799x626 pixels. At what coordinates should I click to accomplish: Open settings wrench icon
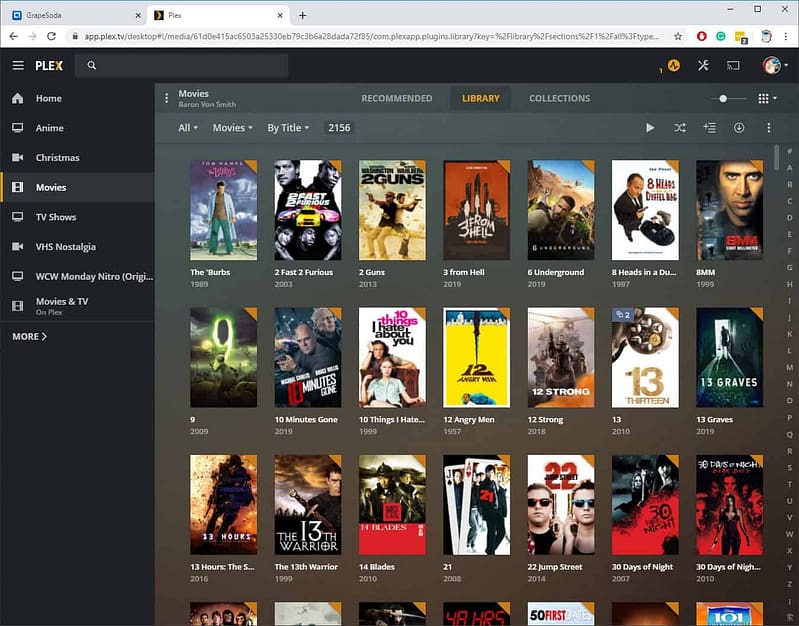pos(703,65)
